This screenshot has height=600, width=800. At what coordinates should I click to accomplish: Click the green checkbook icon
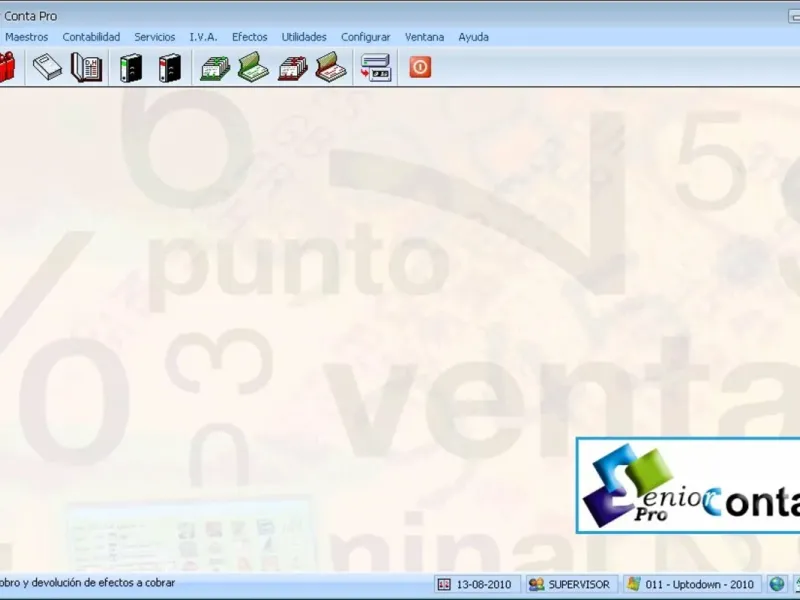tap(253, 67)
